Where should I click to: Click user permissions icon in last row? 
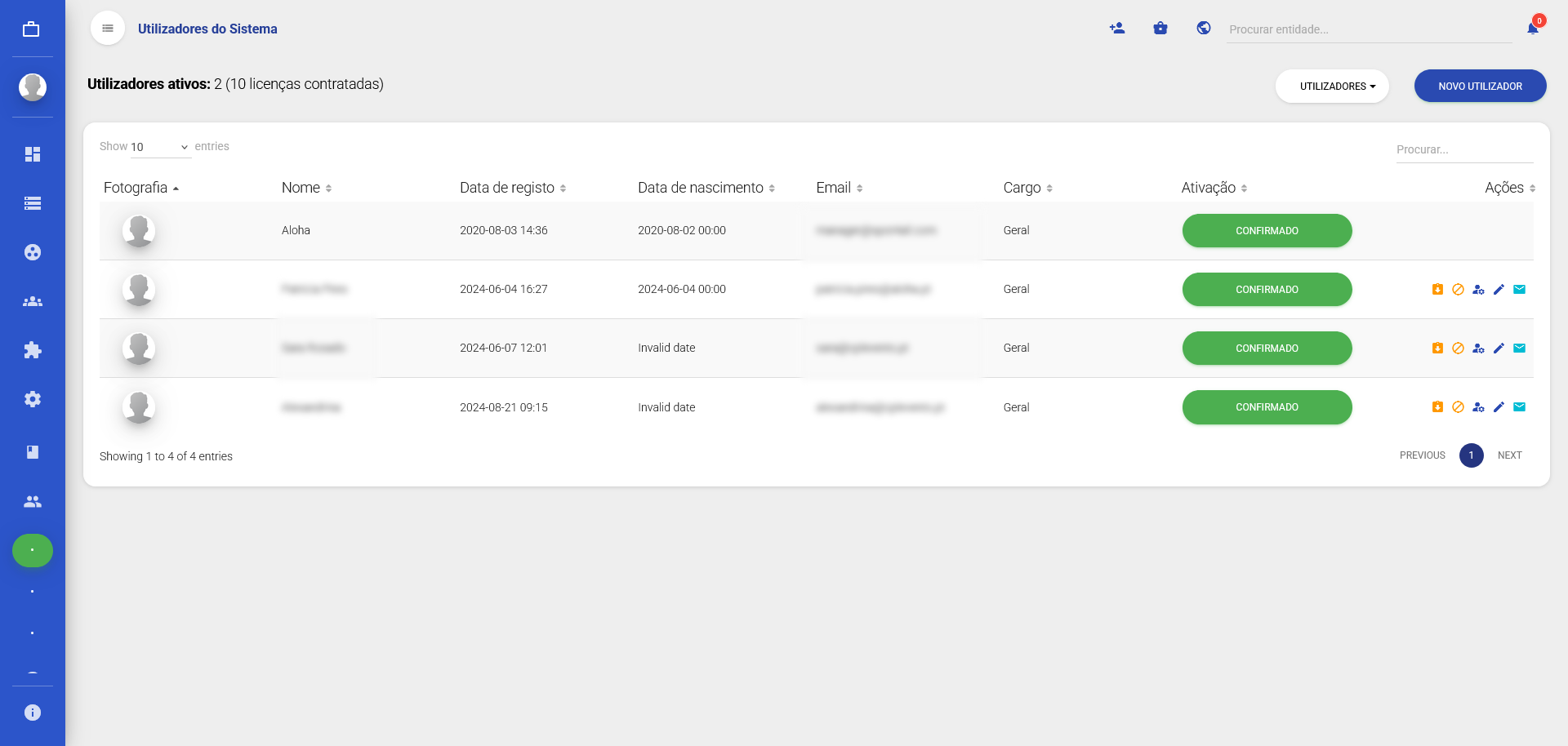click(x=1478, y=407)
